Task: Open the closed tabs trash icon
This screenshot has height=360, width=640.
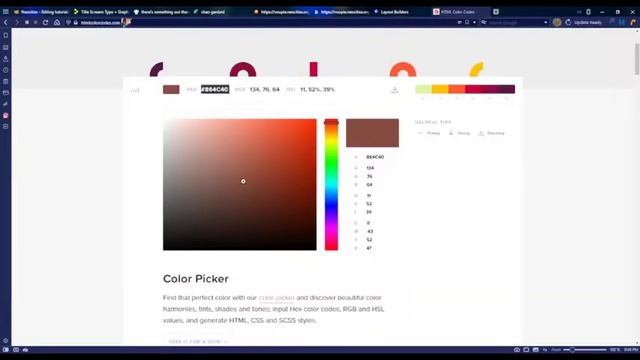Action: pos(588,12)
